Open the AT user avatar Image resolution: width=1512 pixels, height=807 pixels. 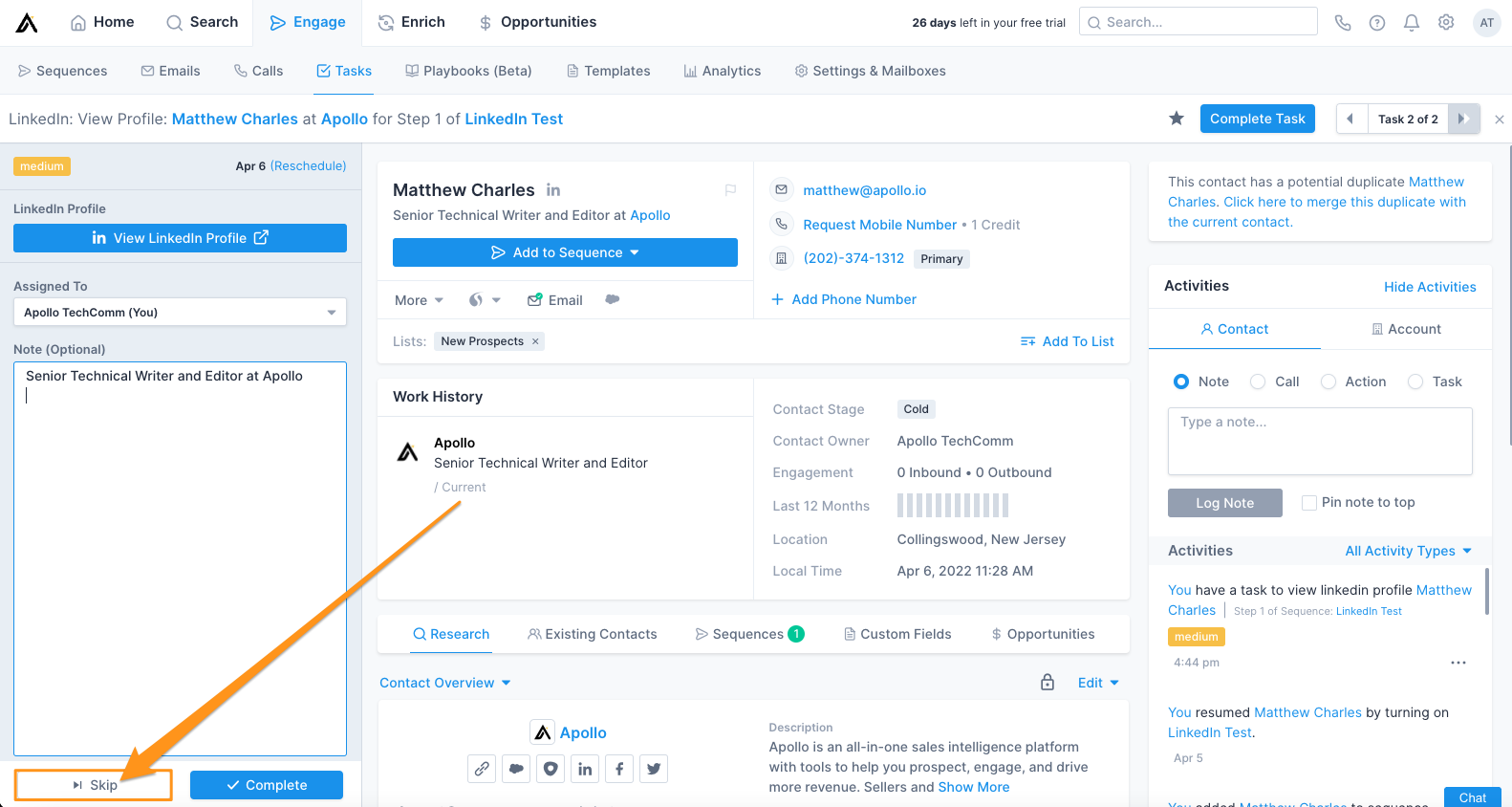pos(1487,23)
